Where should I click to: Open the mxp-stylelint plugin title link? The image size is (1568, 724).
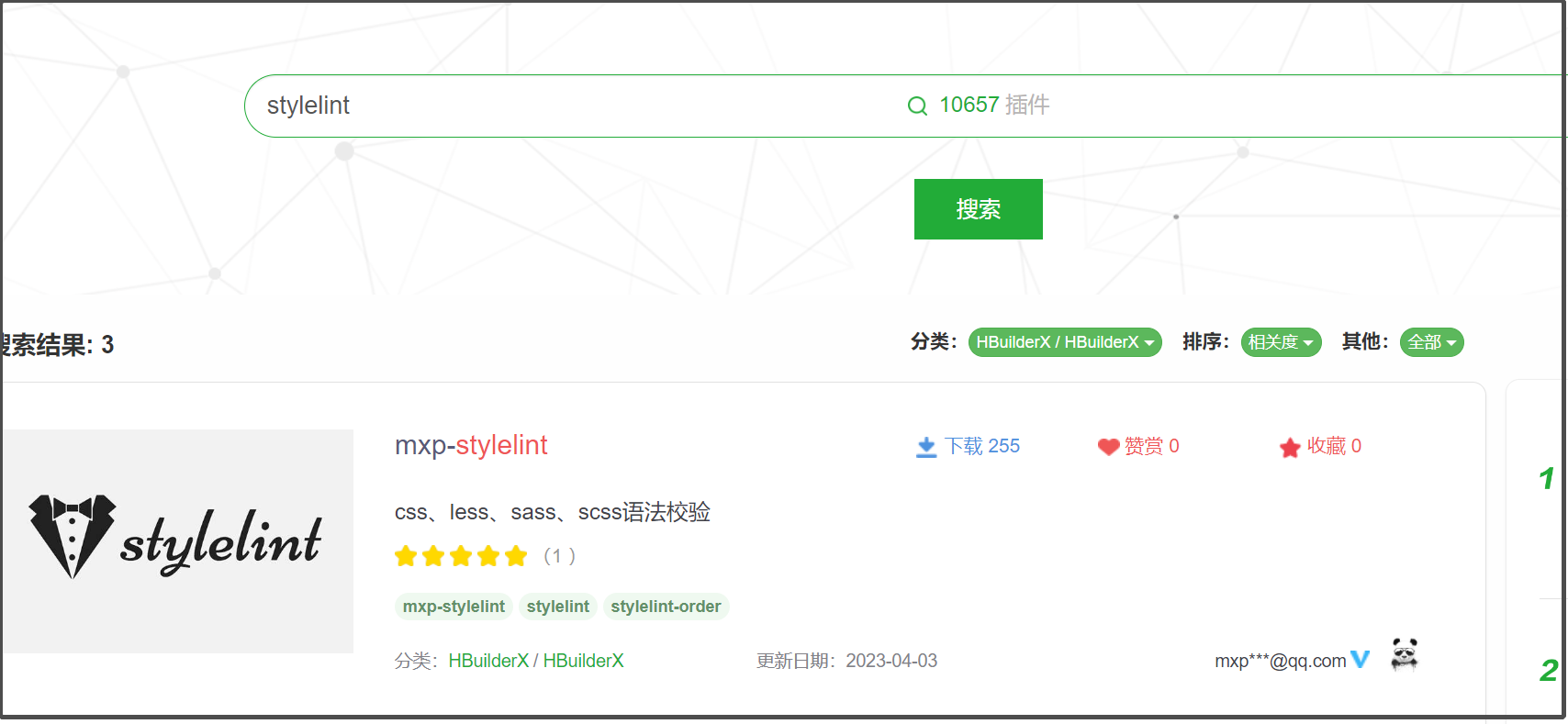point(471,445)
